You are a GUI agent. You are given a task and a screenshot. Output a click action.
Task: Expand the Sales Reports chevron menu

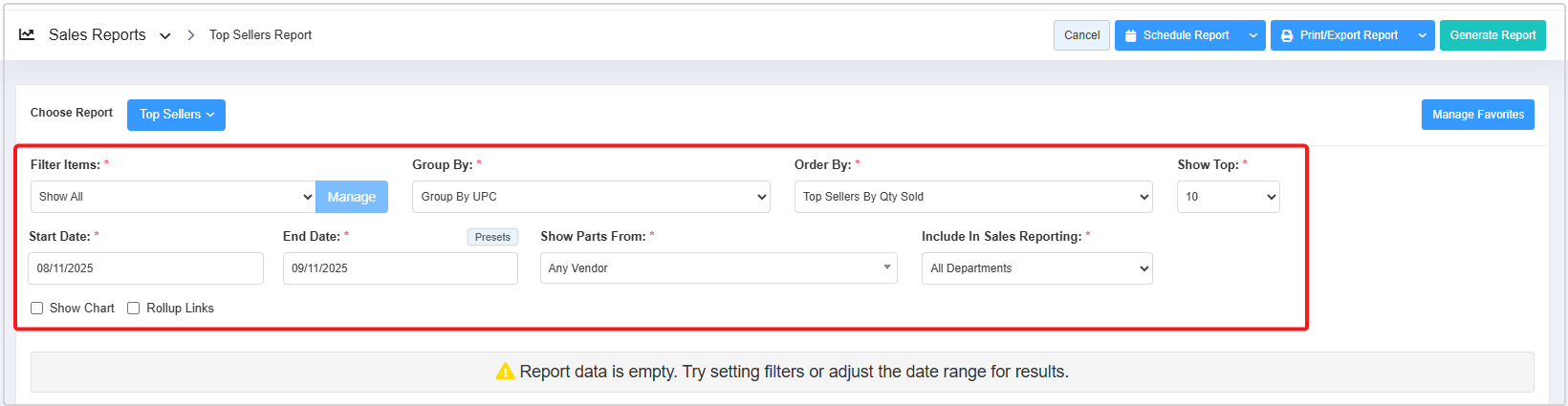coord(165,35)
